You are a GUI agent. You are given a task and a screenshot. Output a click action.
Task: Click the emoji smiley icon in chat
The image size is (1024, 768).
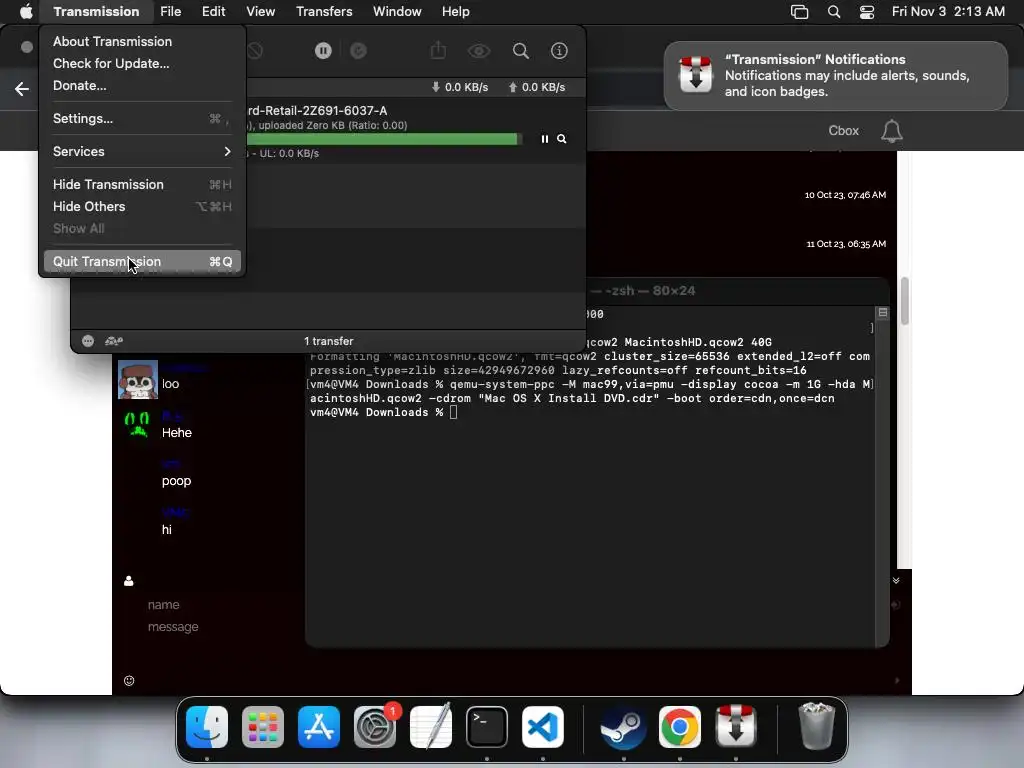click(x=129, y=680)
